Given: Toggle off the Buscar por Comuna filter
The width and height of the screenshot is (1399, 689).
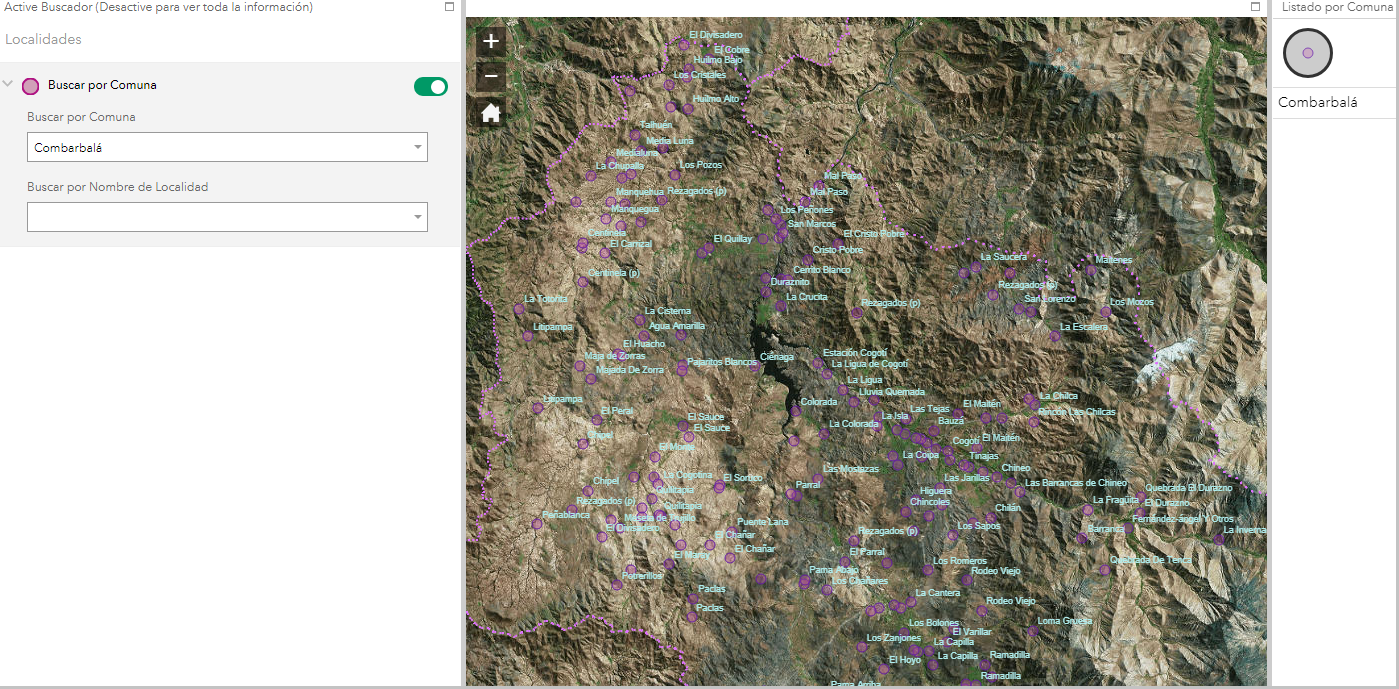Looking at the screenshot, I should [x=431, y=87].
